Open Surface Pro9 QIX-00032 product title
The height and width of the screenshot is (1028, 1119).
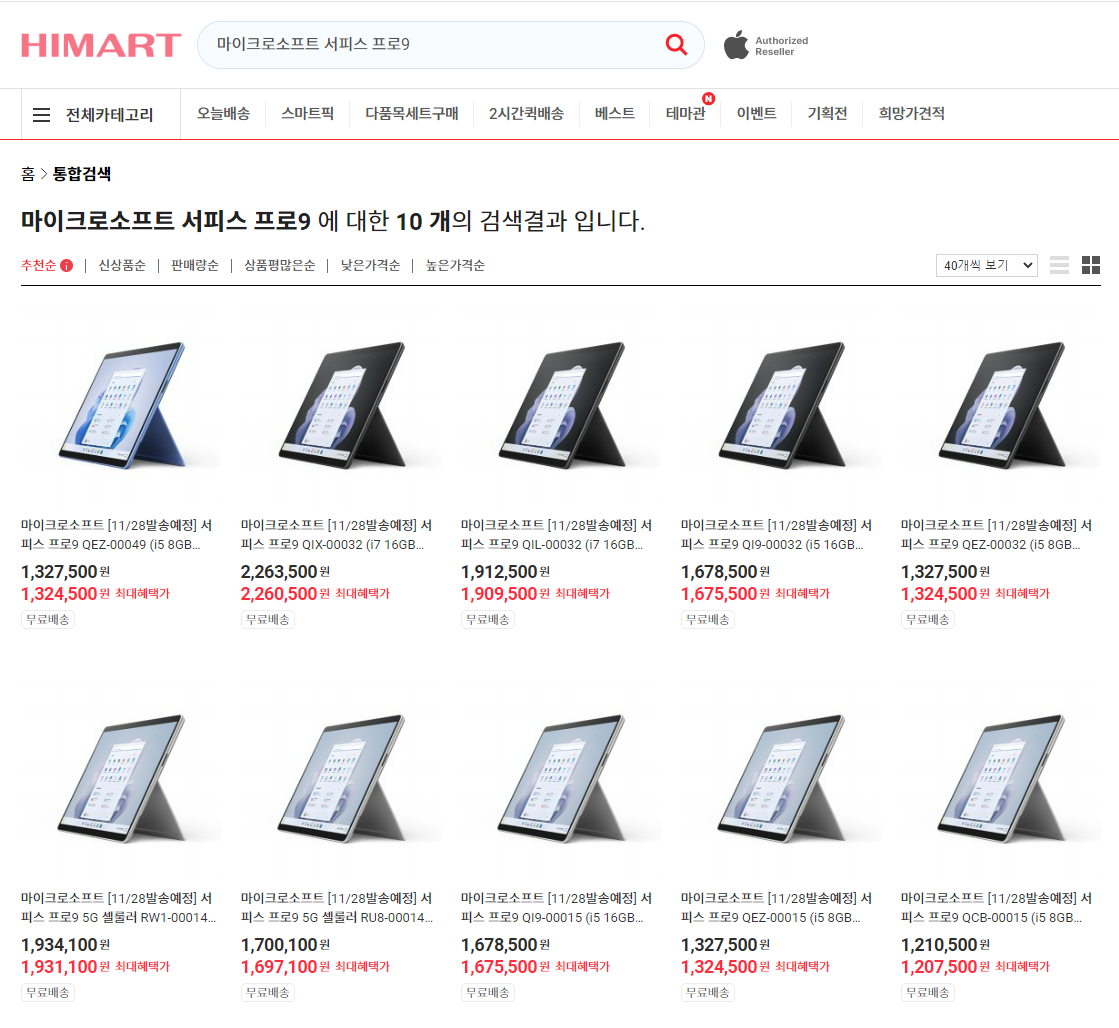click(x=336, y=535)
